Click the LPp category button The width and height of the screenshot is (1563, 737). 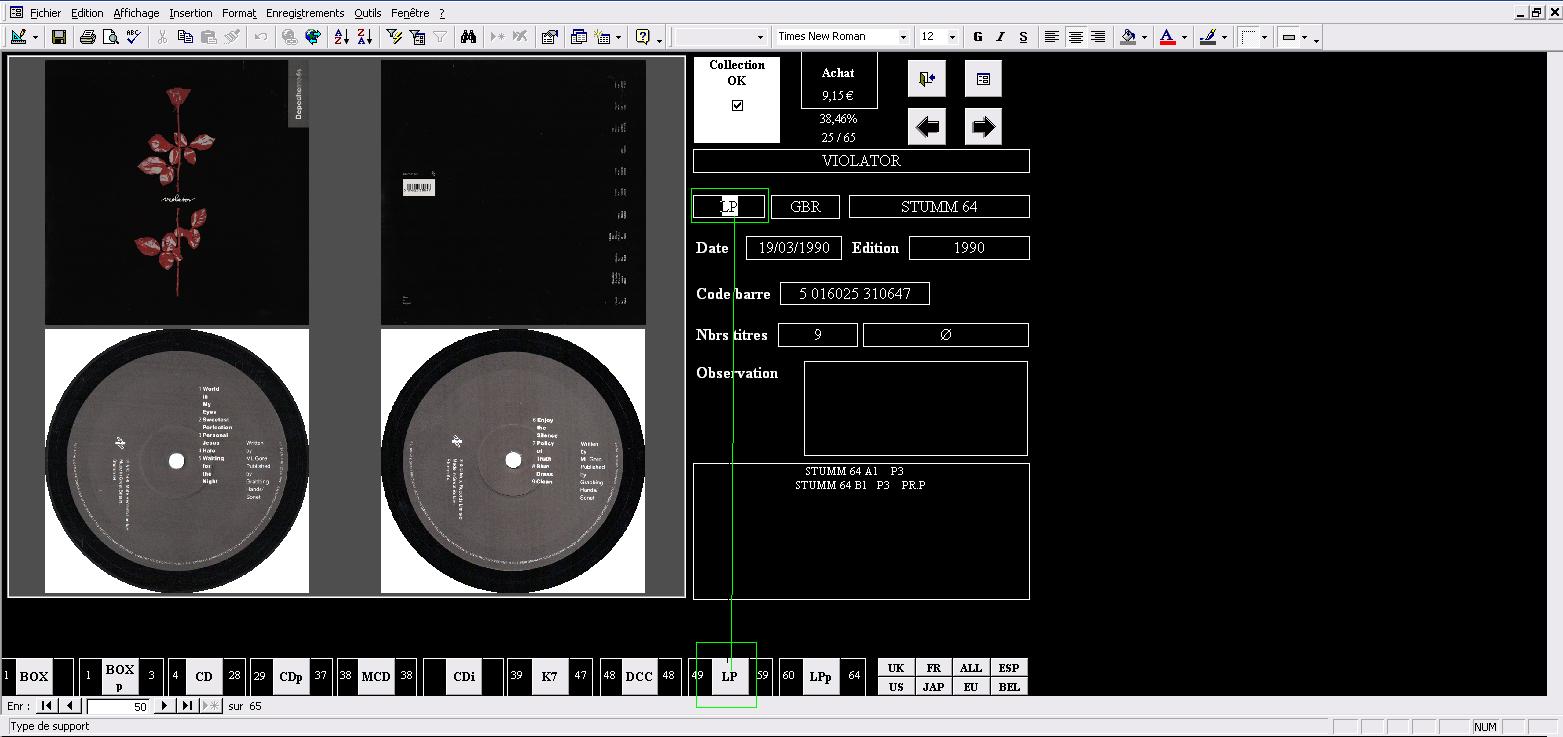click(820, 676)
